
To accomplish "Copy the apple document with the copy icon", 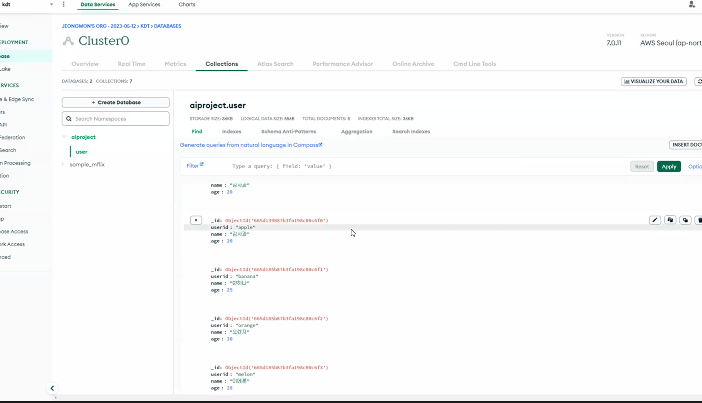I will tap(670, 220).
